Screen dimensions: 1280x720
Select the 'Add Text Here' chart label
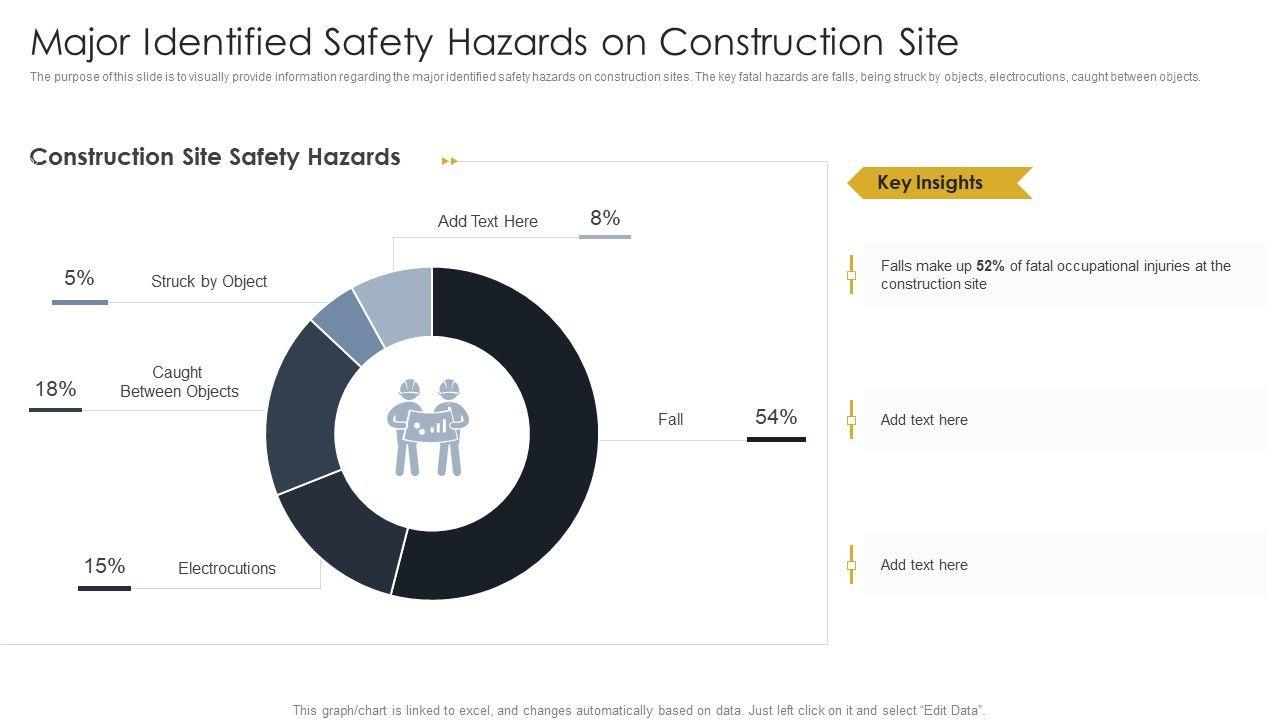488,222
